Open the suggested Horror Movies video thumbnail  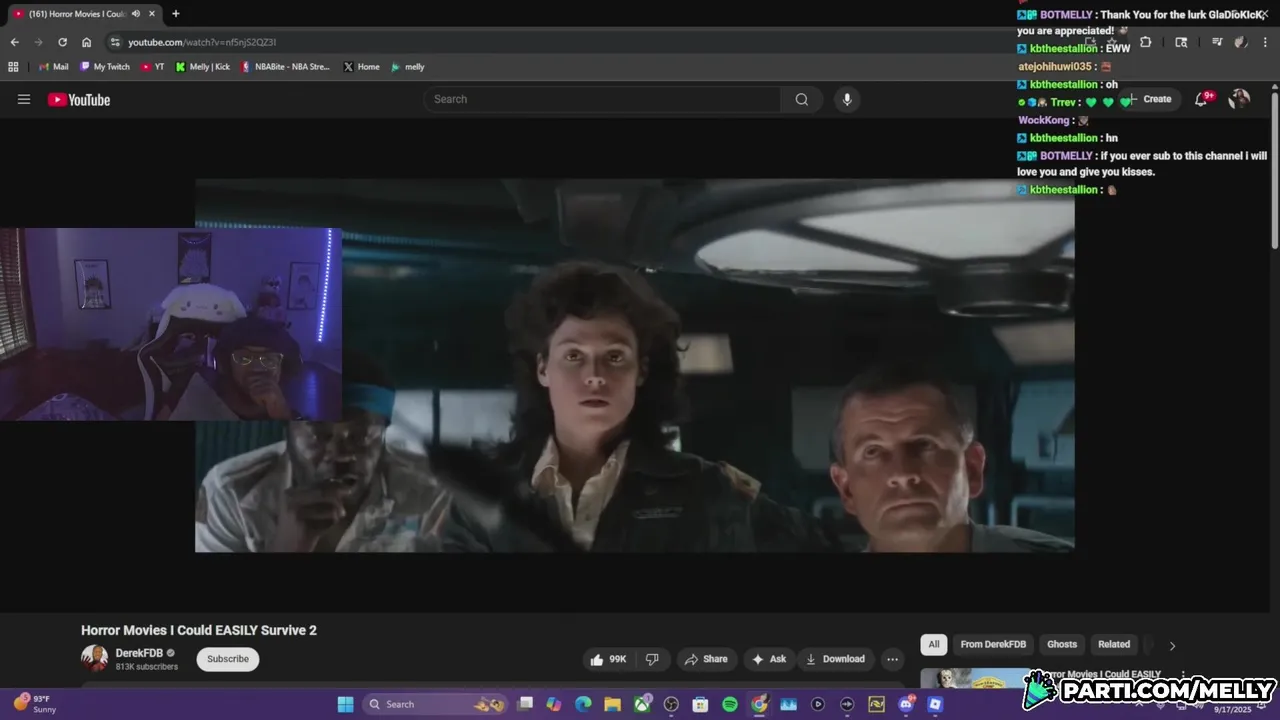975,678
